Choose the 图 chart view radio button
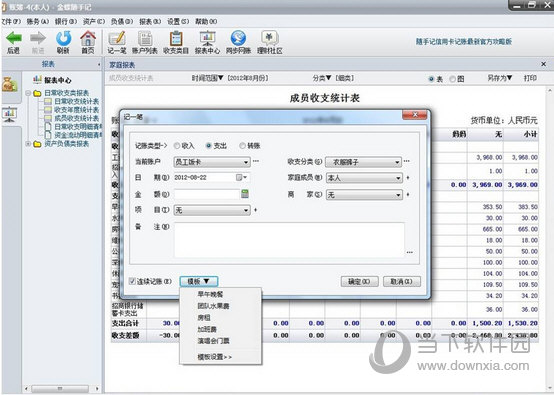The width and height of the screenshot is (554, 395). 452,79
